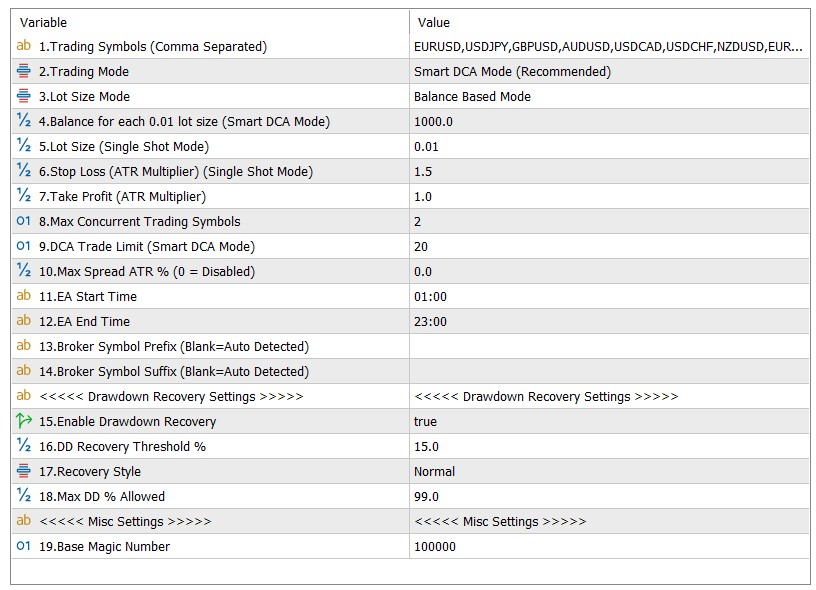Screen dimensions: 816x590
Task: Select the '13.Broker Symbol Prefix' label
Action: click(174, 346)
